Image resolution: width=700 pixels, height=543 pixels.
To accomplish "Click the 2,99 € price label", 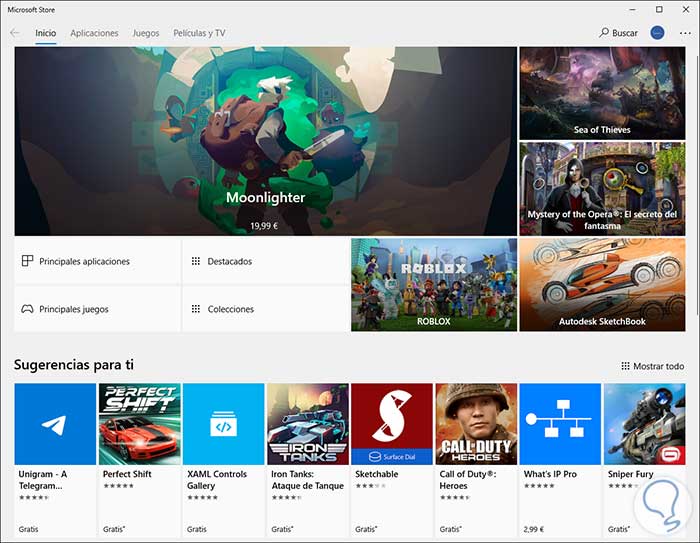I will pyautogui.click(x=534, y=529).
